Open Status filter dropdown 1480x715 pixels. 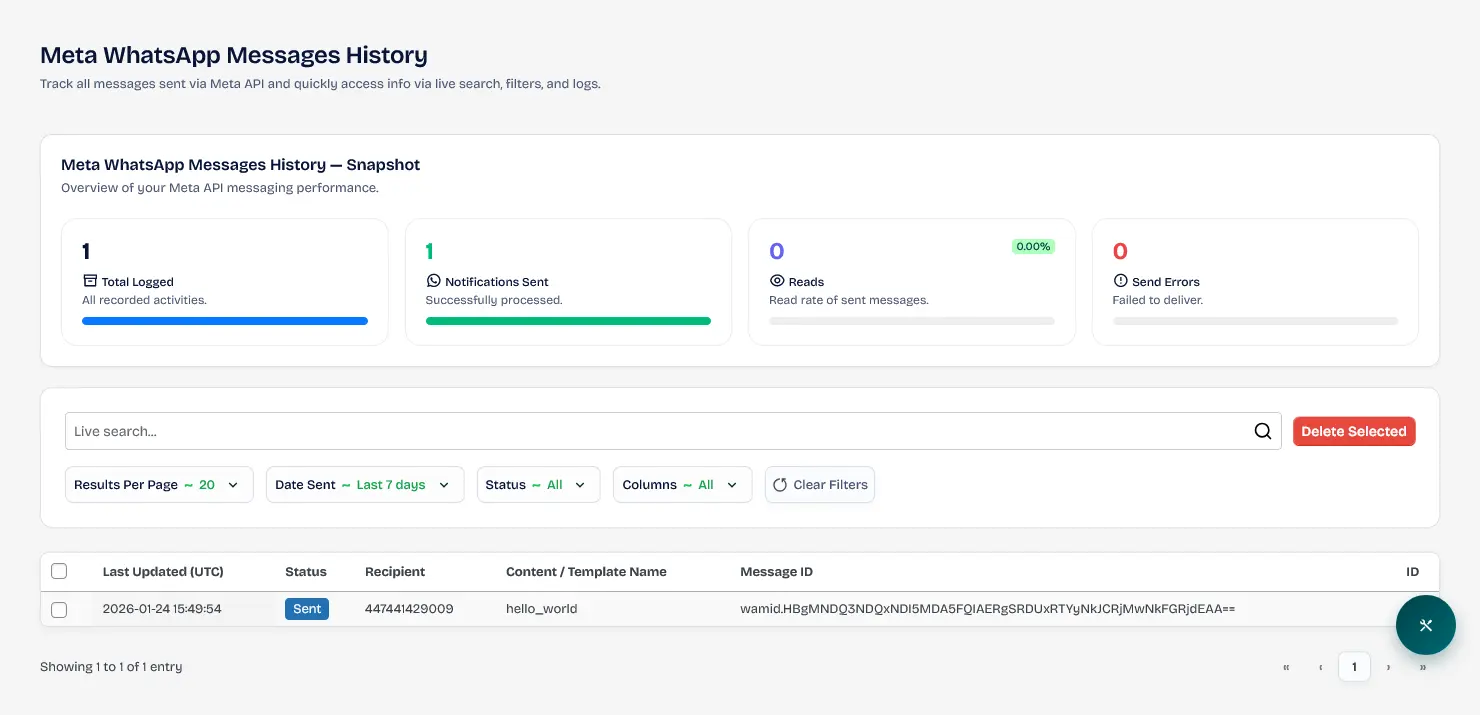(x=538, y=485)
